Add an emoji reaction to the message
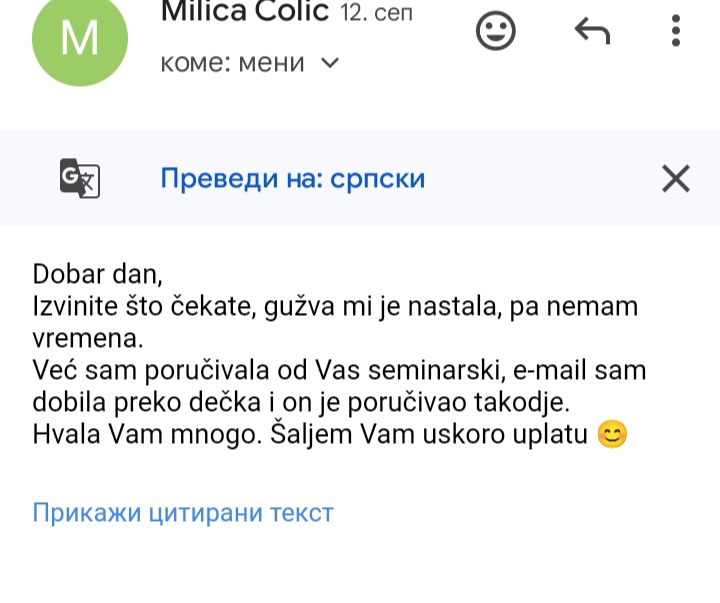 (x=495, y=31)
